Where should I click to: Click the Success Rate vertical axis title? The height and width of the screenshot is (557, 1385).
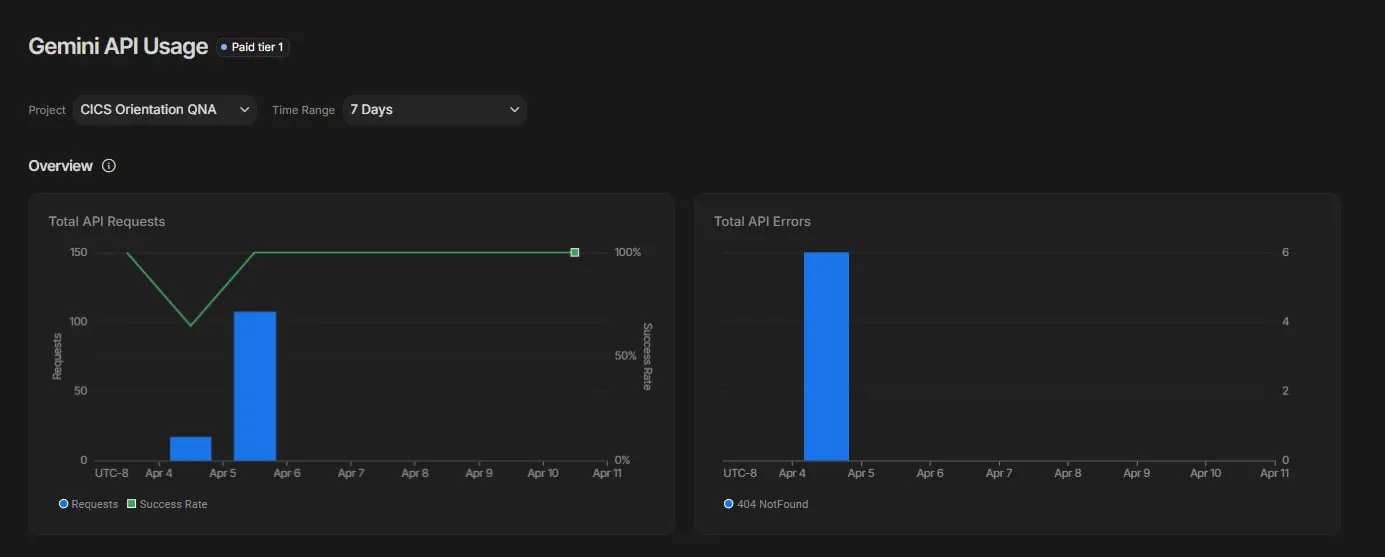coord(647,356)
